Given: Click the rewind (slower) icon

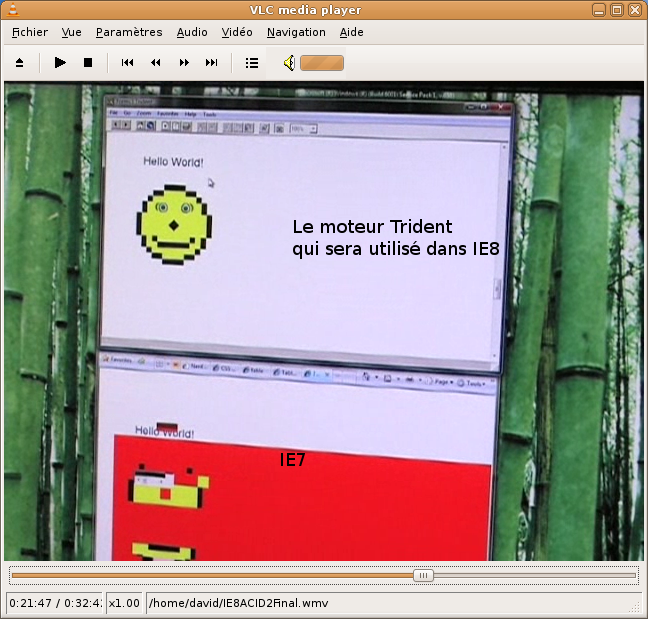Looking at the screenshot, I should click(x=156, y=63).
